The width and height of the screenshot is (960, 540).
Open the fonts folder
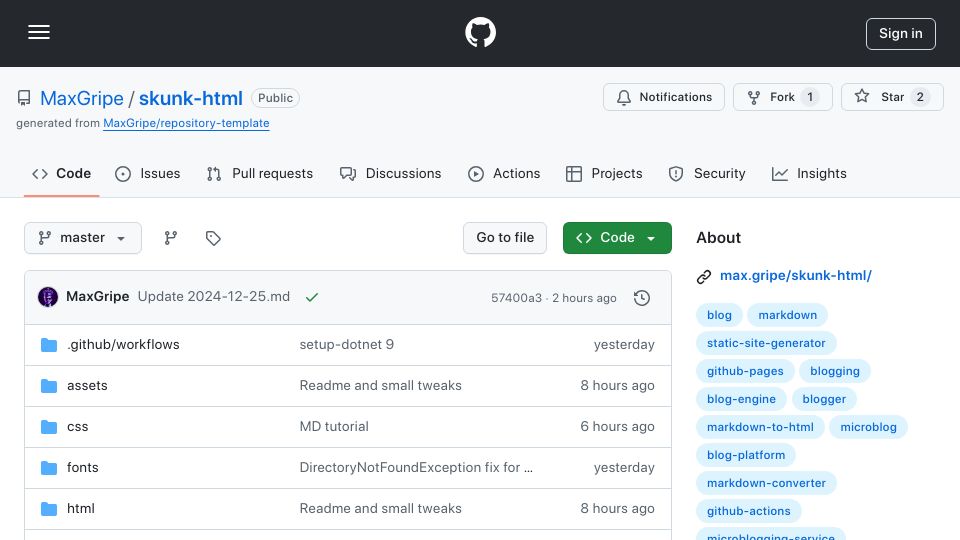coord(83,468)
